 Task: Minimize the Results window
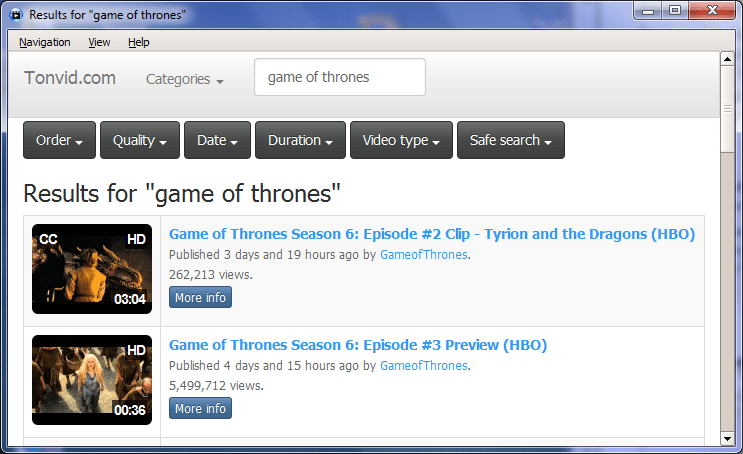coord(648,11)
